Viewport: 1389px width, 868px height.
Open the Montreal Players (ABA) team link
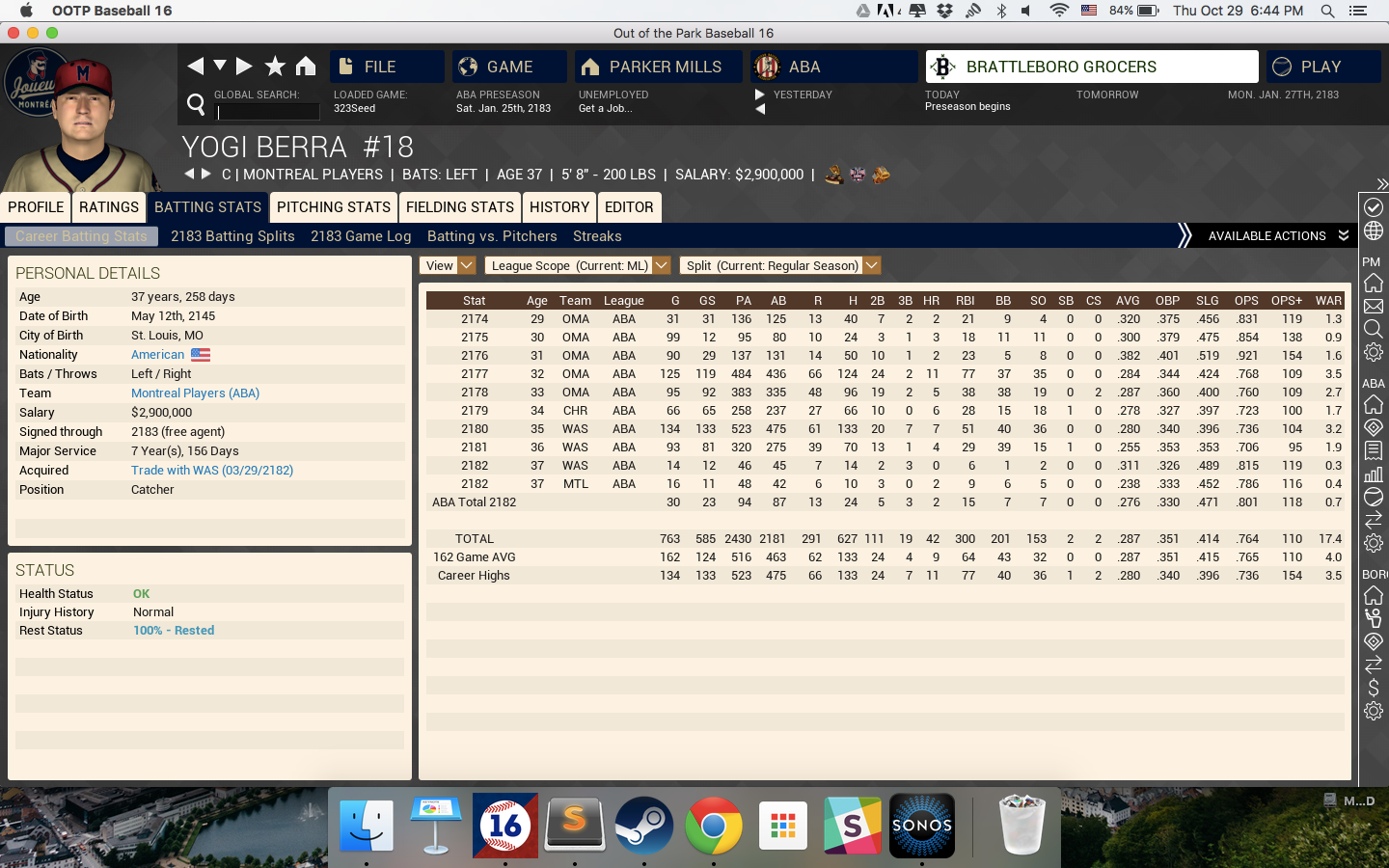click(195, 393)
